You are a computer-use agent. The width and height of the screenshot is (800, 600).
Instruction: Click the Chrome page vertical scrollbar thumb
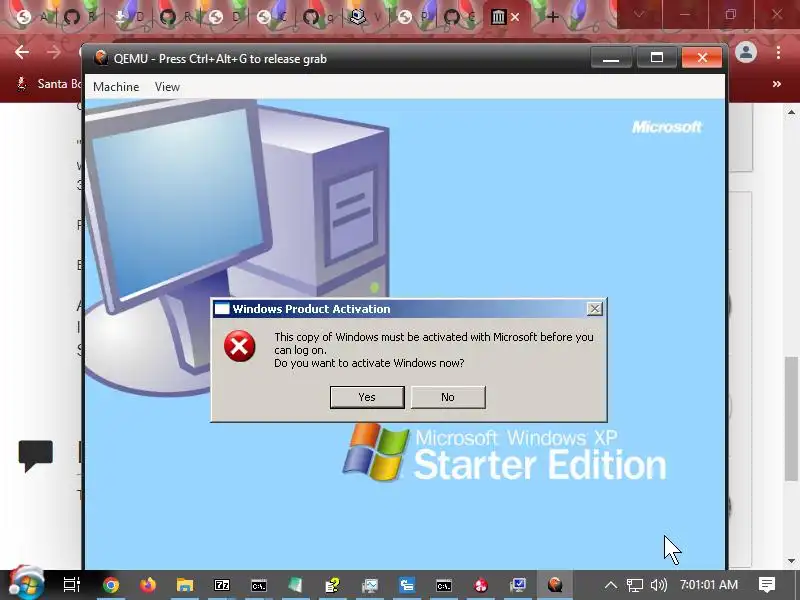[791, 418]
